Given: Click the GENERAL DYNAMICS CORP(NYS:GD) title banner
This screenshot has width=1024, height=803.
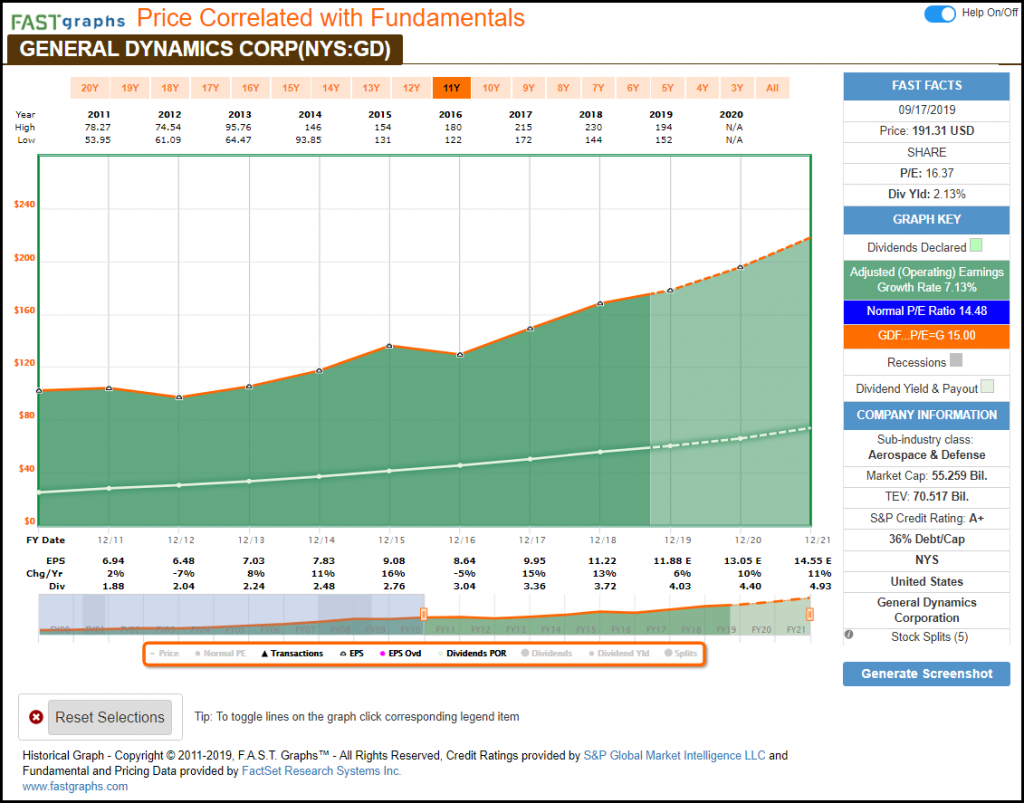Looking at the screenshot, I should 205,49.
